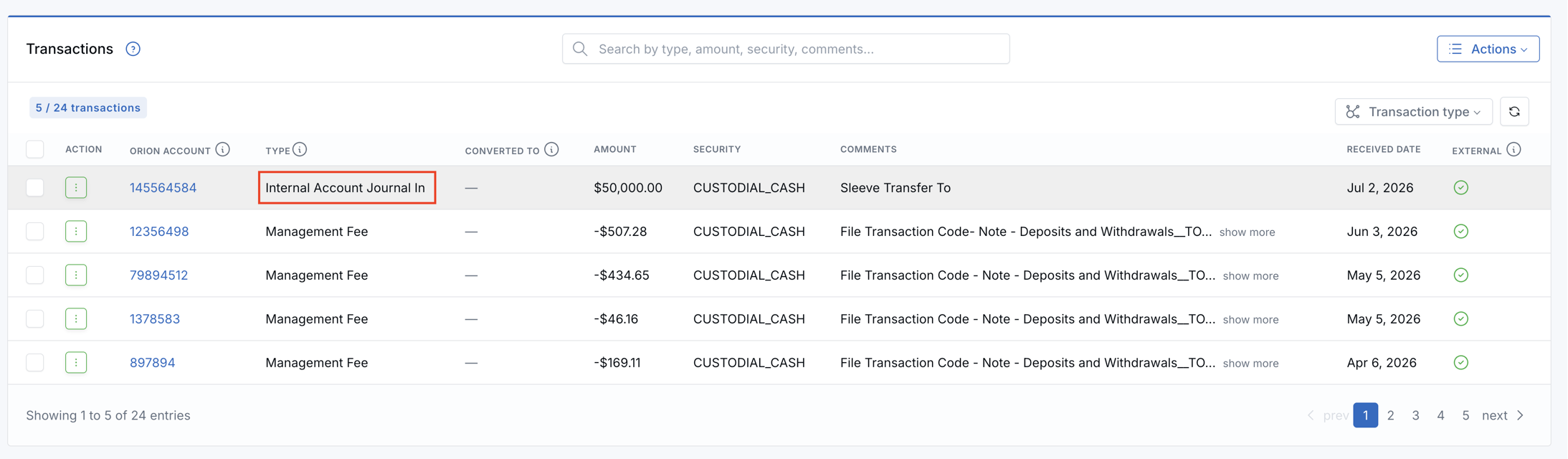Click the Jul 2, 2026 date cell
1568x459 pixels.
1380,188
